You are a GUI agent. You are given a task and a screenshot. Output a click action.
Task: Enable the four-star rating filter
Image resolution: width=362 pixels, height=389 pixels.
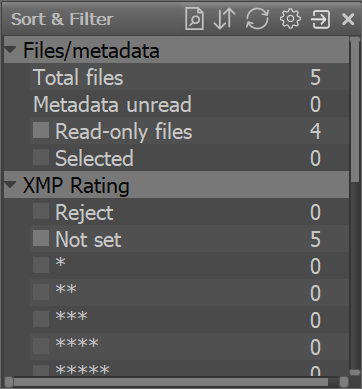[x=41, y=346]
